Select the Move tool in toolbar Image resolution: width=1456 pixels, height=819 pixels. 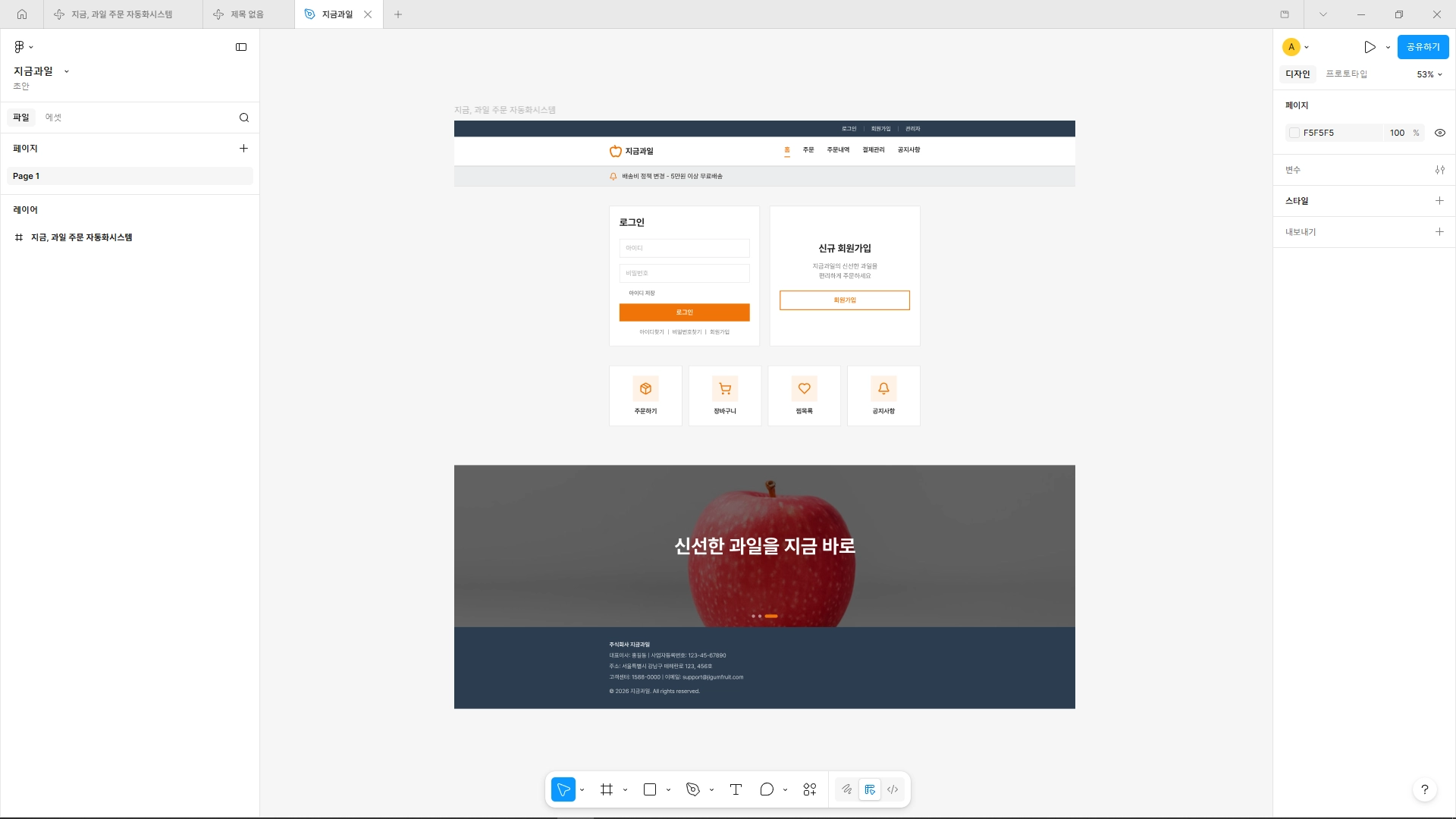pos(563,789)
